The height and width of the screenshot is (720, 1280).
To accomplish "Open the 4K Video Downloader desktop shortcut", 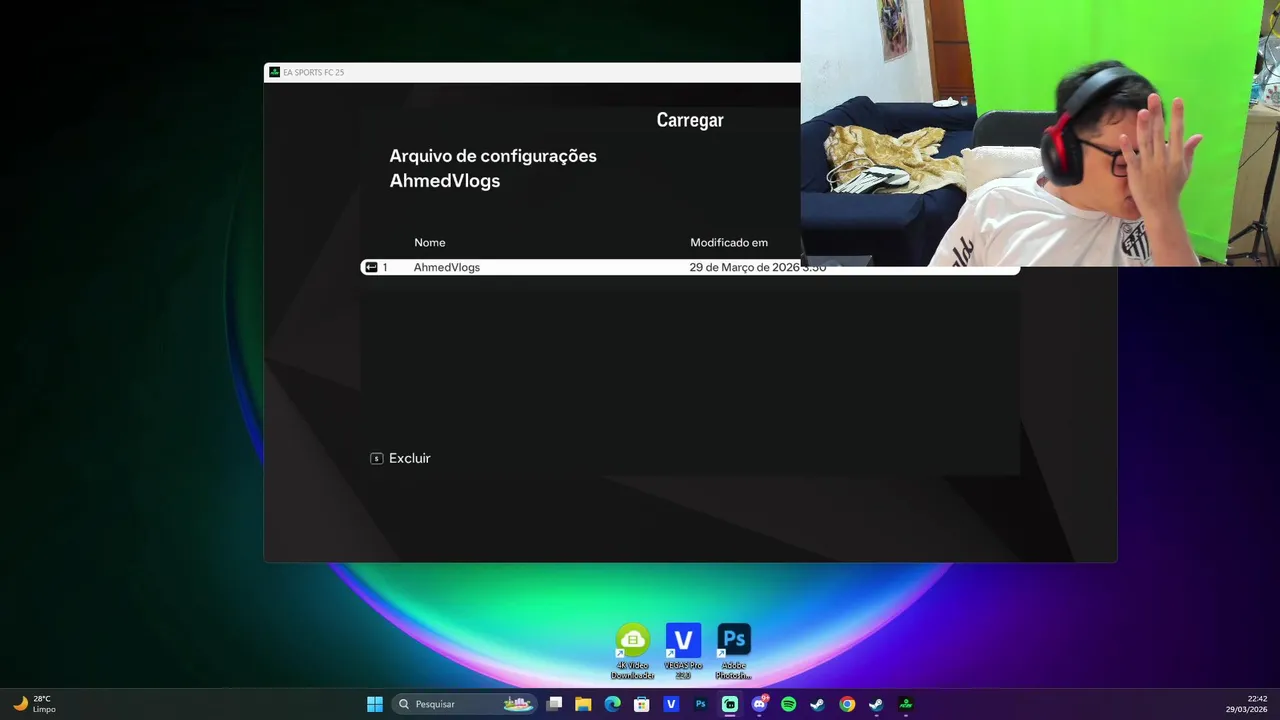I will (x=632, y=652).
